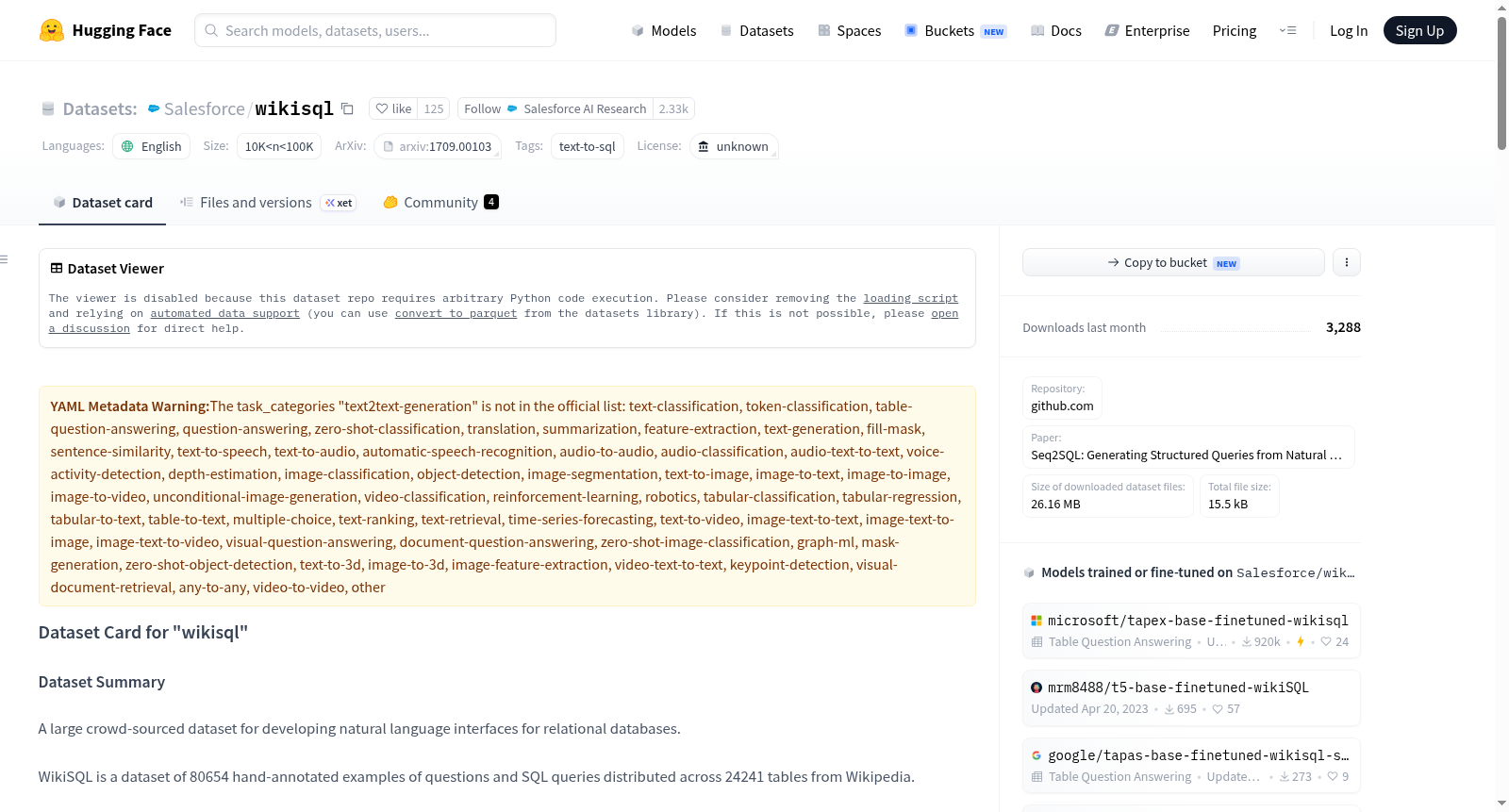
Task: Open the three-dot more options menu
Action: pos(1347,262)
